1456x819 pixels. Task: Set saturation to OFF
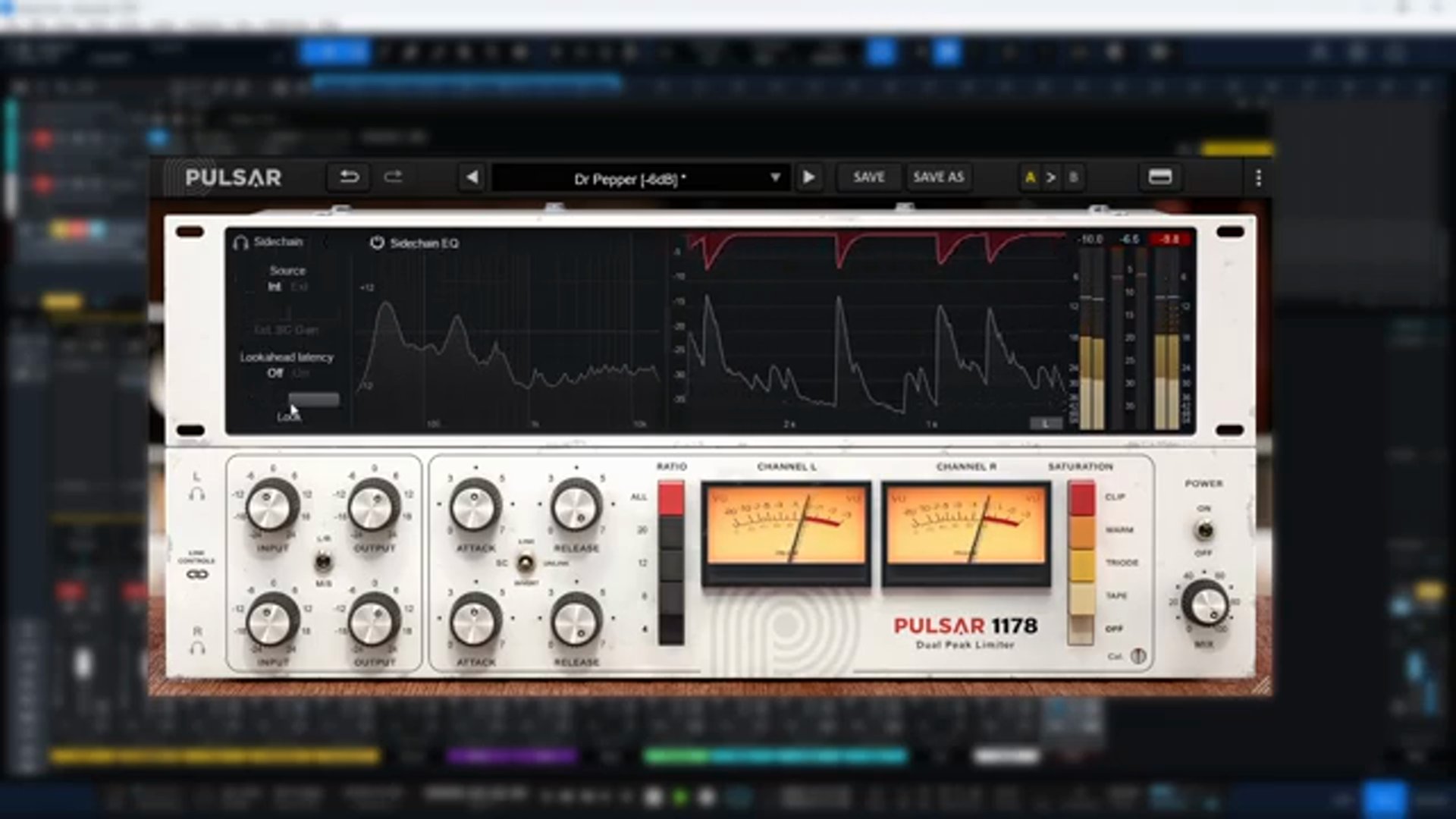pyautogui.click(x=1081, y=629)
